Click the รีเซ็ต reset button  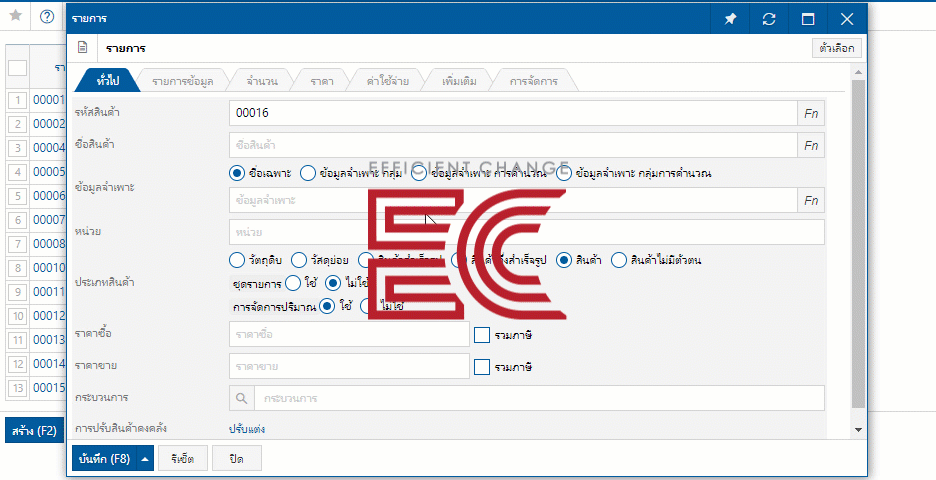184,459
